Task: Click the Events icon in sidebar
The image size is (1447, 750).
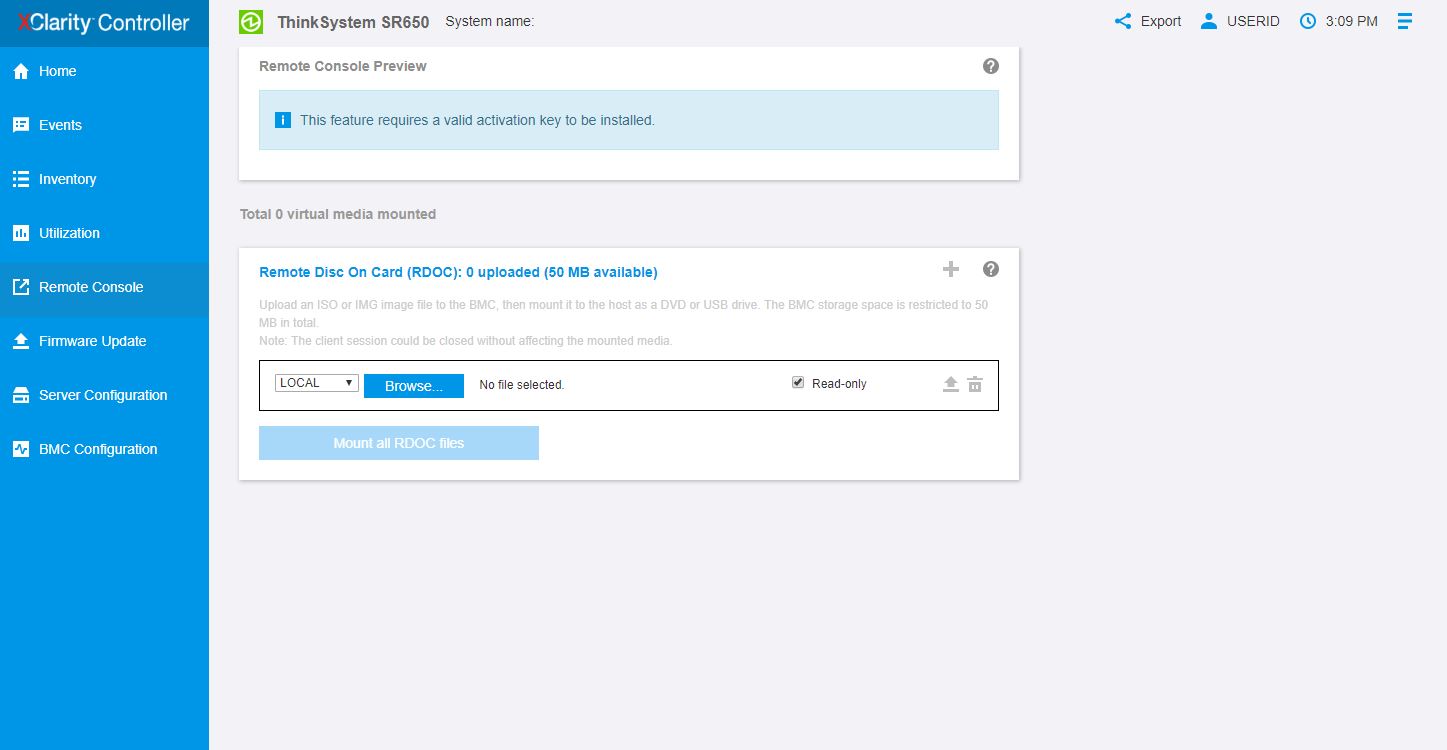Action: point(20,125)
